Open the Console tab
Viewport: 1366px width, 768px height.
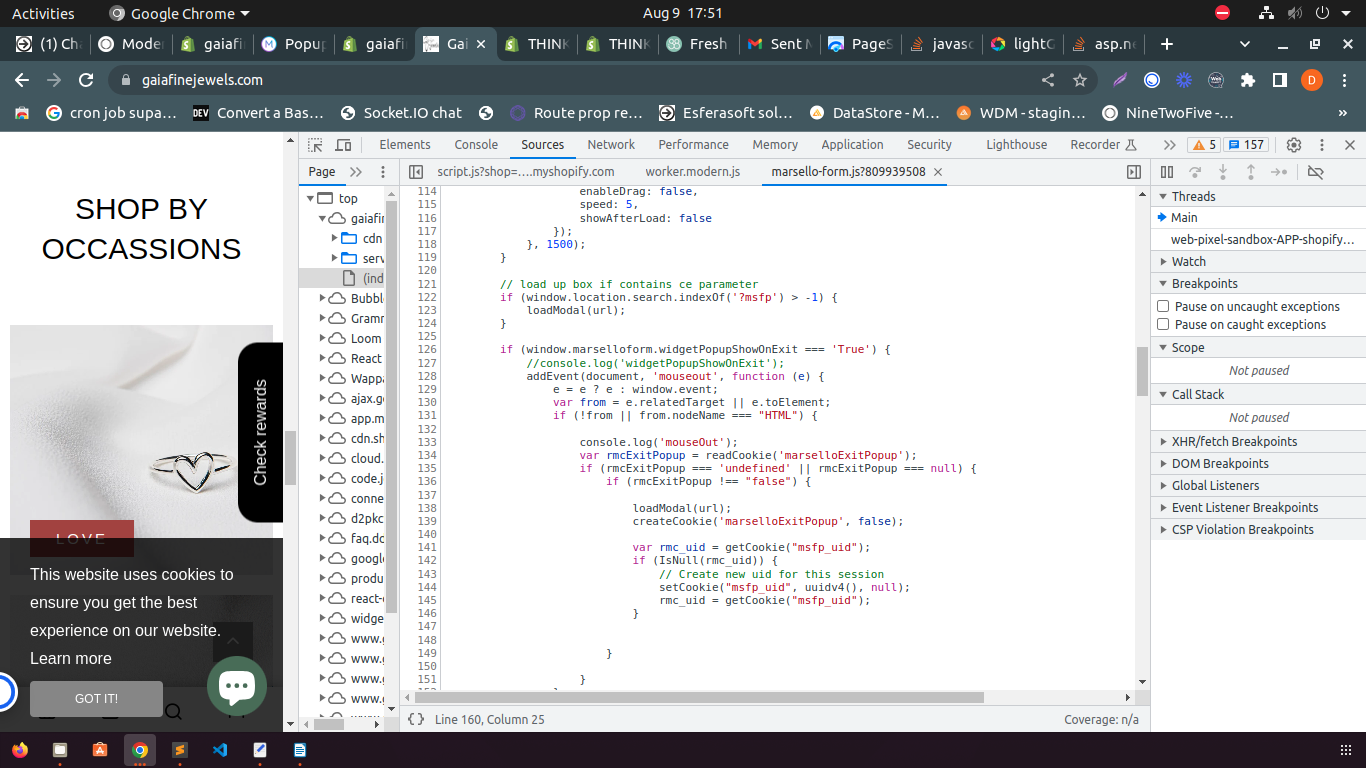click(x=476, y=145)
